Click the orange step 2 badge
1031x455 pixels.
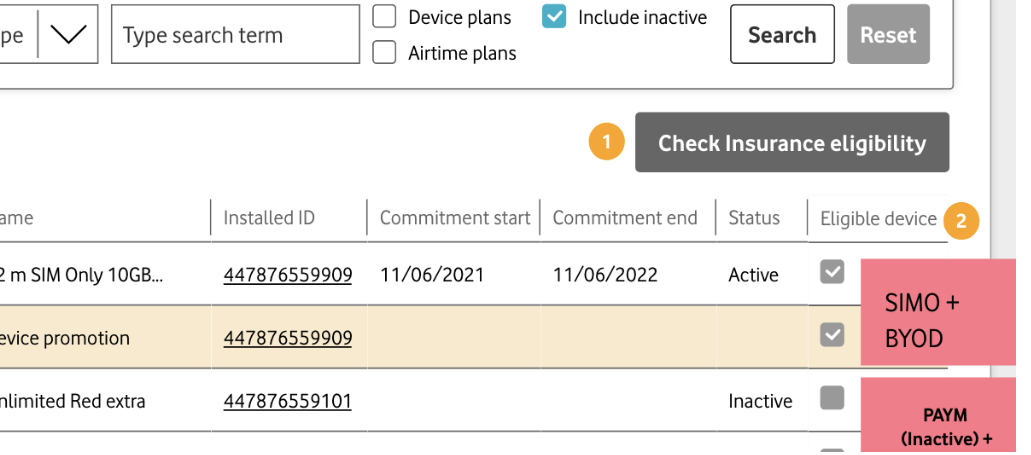961,221
